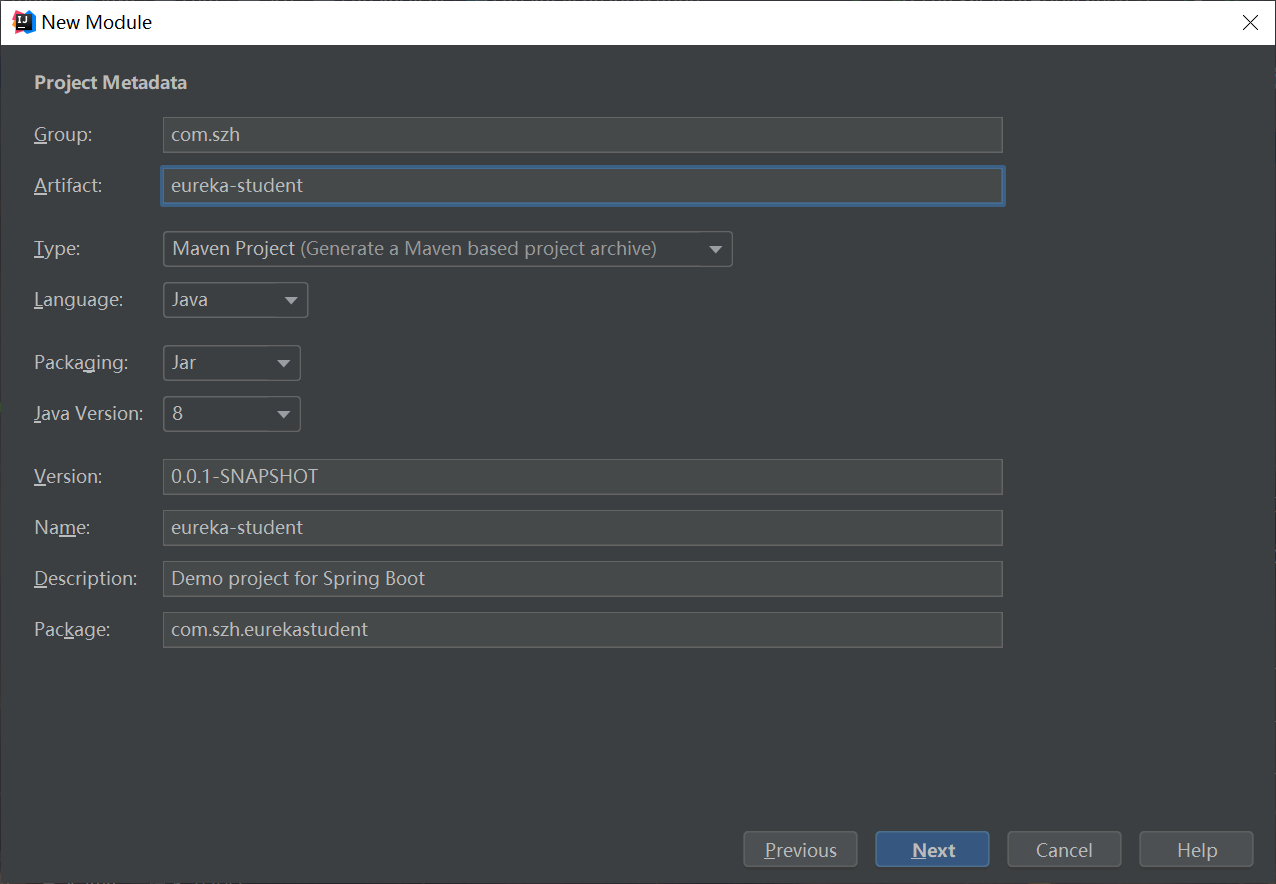Close the New Module dialog
This screenshot has height=884, width=1276.
1250,22
